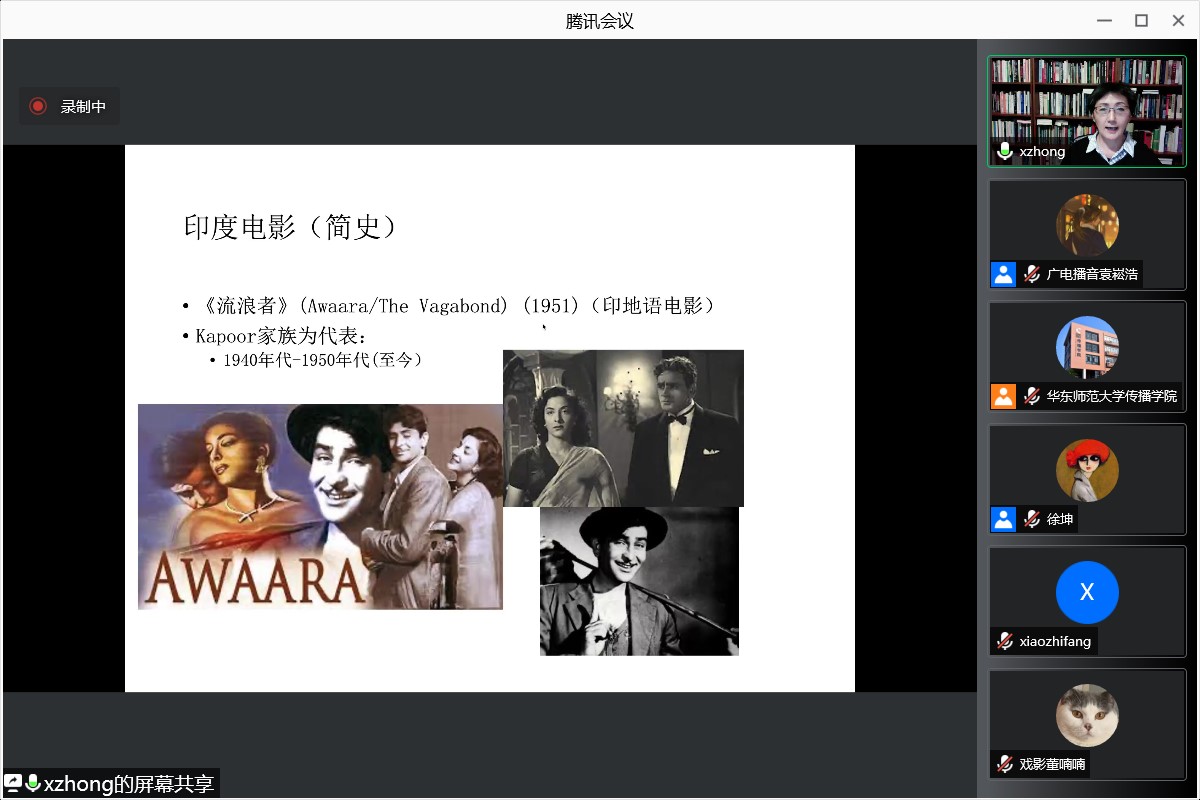The image size is (1200, 800).
Task: Click the screen share icon at bottom left
Action: coord(13,784)
